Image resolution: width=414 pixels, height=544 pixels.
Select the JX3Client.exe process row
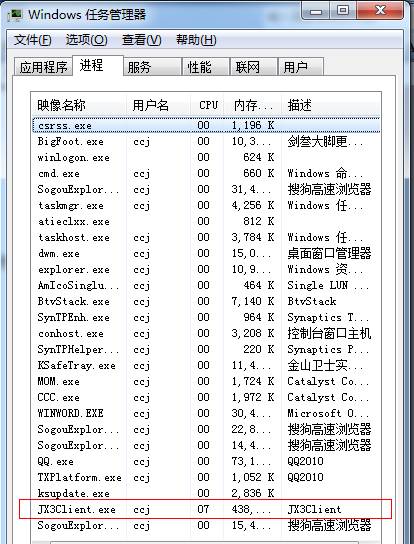pos(206,509)
